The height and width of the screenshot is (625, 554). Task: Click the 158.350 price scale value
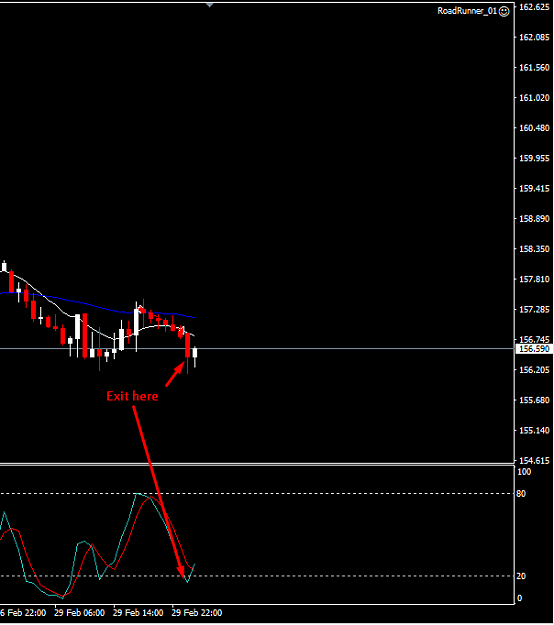tap(534, 249)
